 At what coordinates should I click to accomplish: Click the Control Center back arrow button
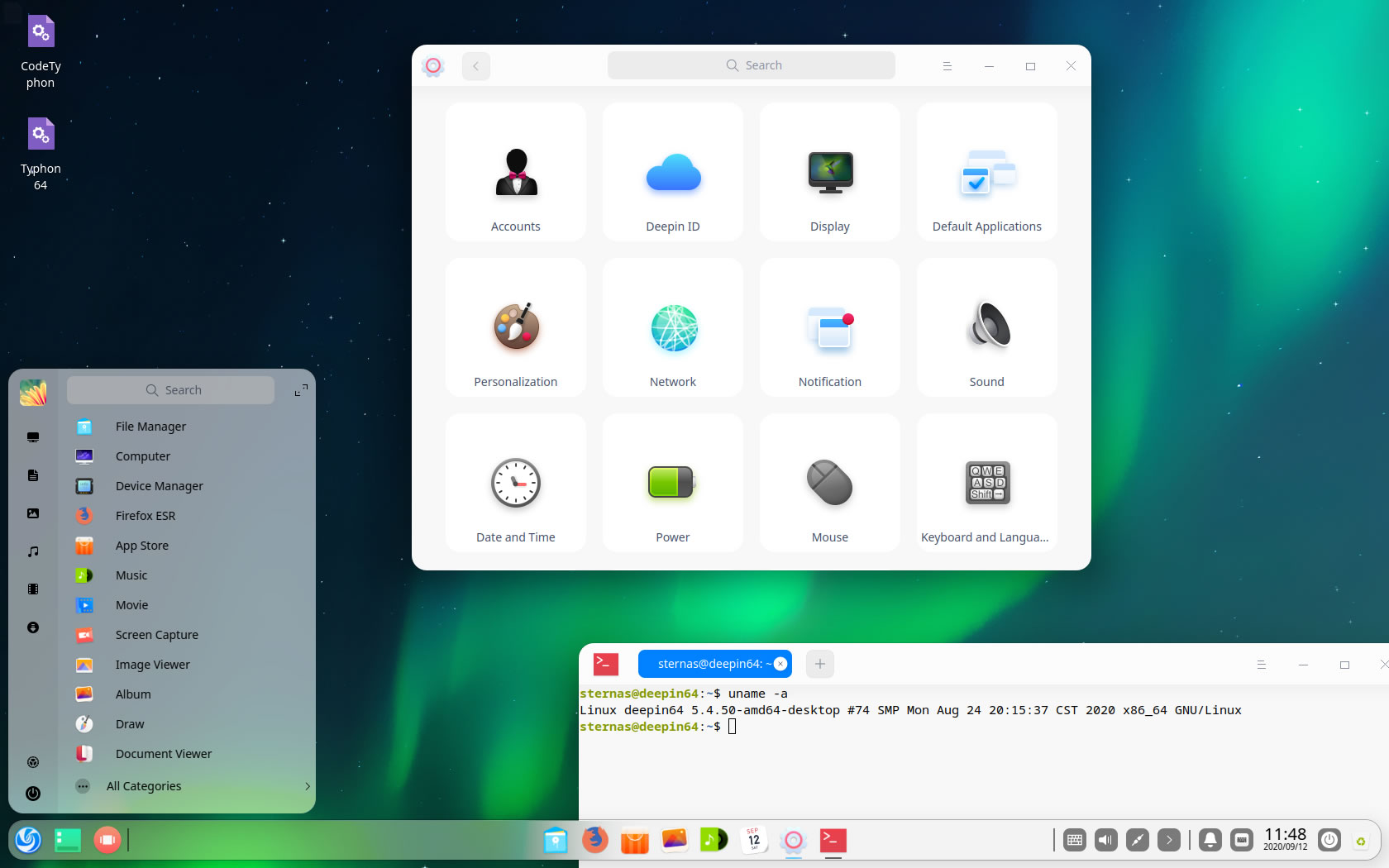[476, 66]
